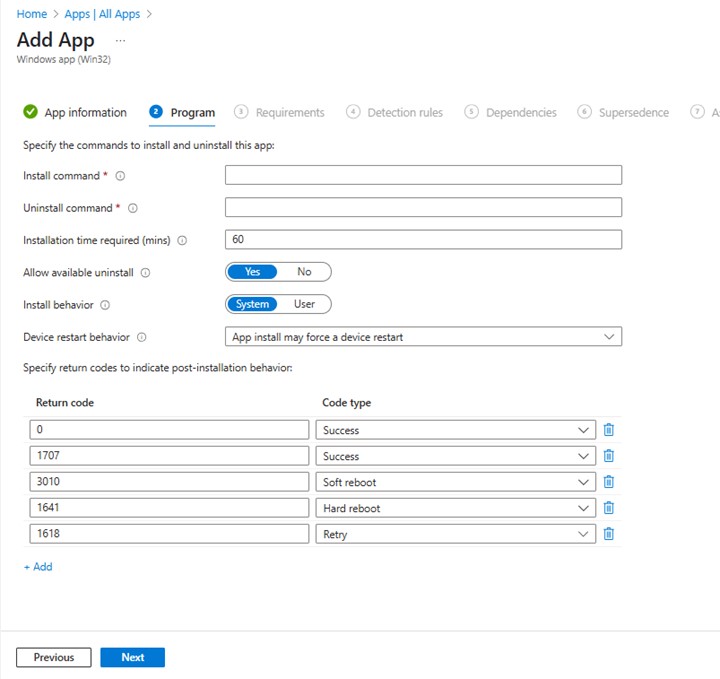The width and height of the screenshot is (720, 679).
Task: Open the Device restart behavior dropdown
Action: 423,338
